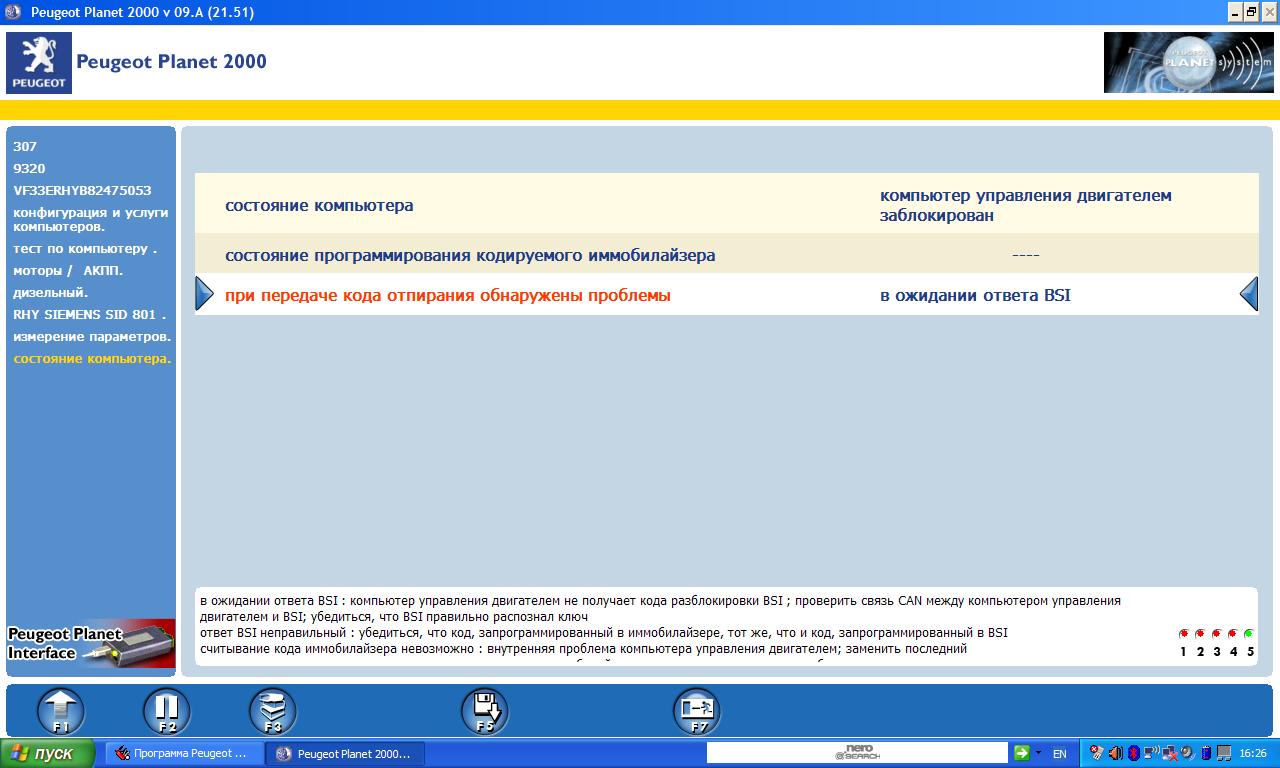Select 'дизельный.' entry in sidebar
The height and width of the screenshot is (768, 1280).
tap(51, 292)
